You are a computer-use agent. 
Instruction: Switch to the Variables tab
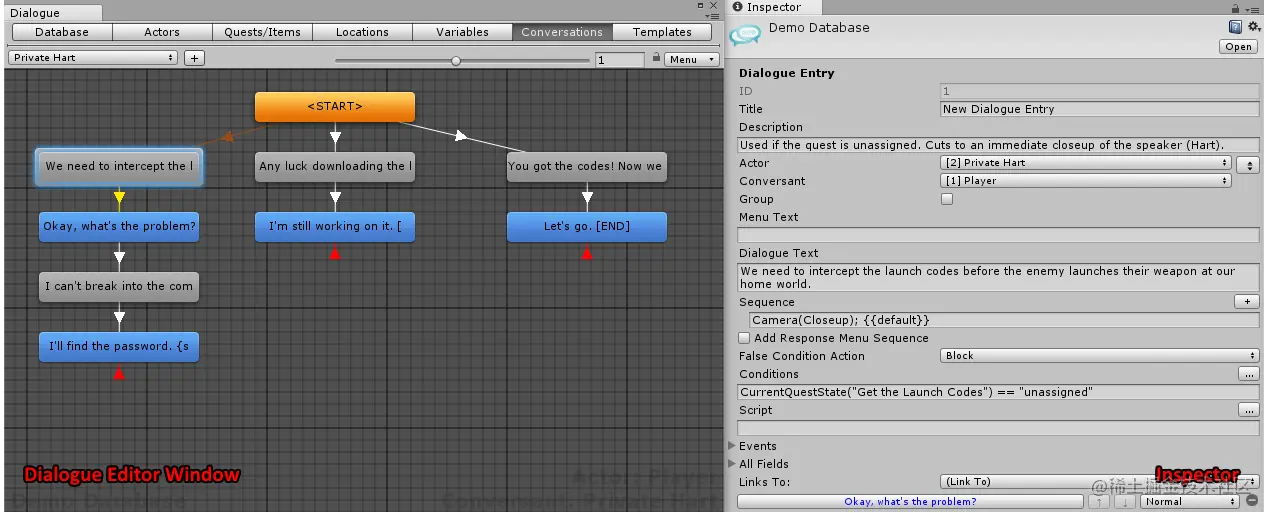coord(462,32)
